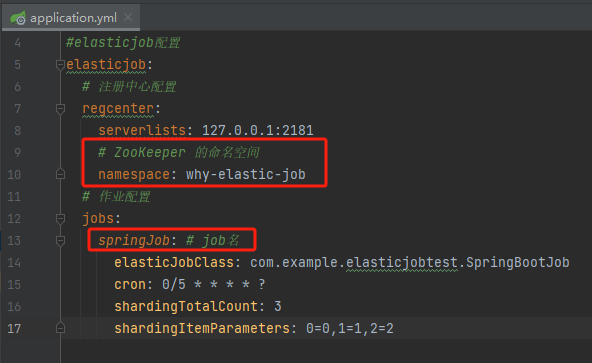Click the fold end marker on line 10
Screen dimensions: 592x363
point(60,175)
